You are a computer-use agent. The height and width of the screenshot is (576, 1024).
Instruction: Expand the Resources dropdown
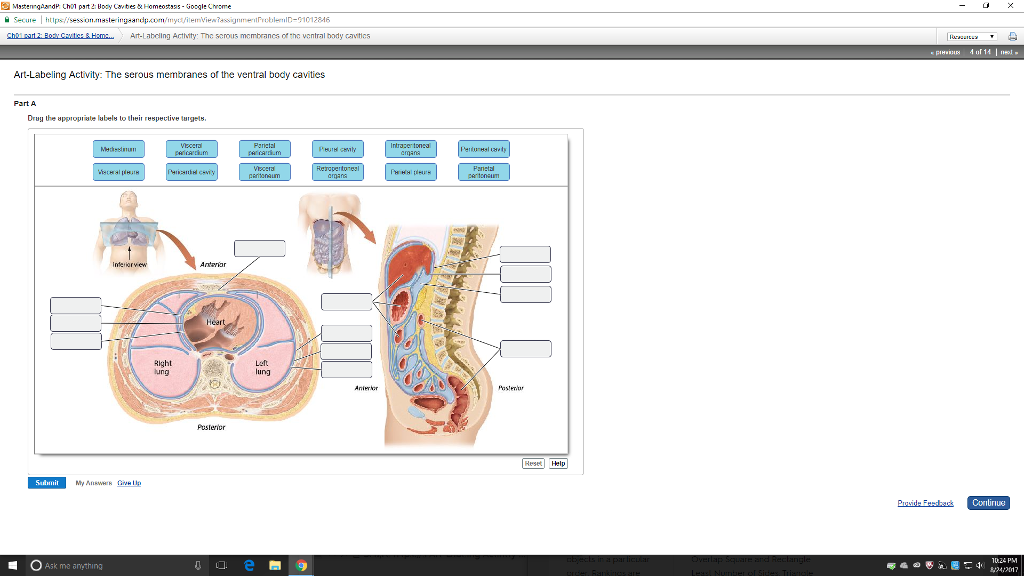(973, 35)
